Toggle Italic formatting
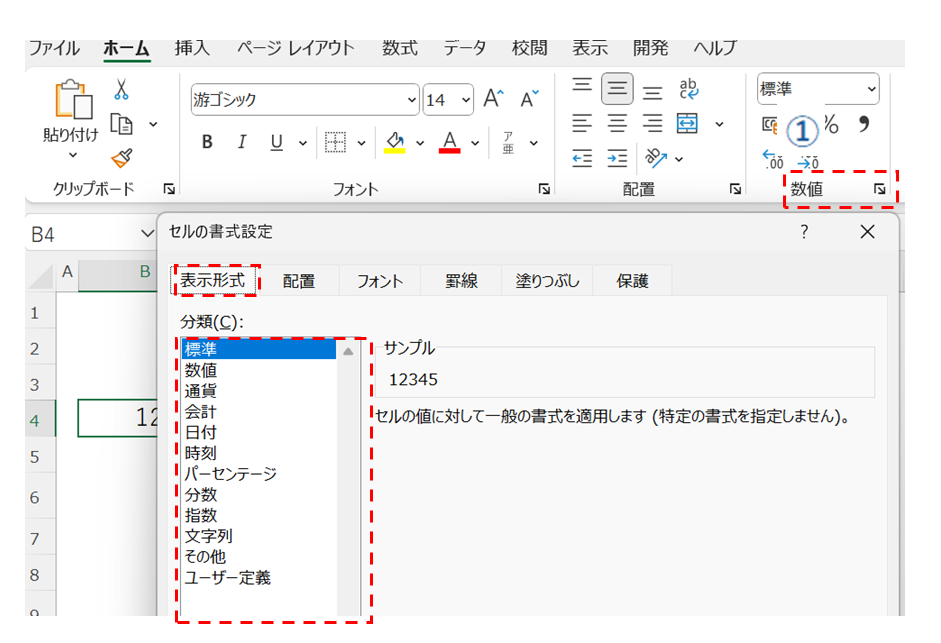Viewport: 941px width, 643px height. [241, 143]
